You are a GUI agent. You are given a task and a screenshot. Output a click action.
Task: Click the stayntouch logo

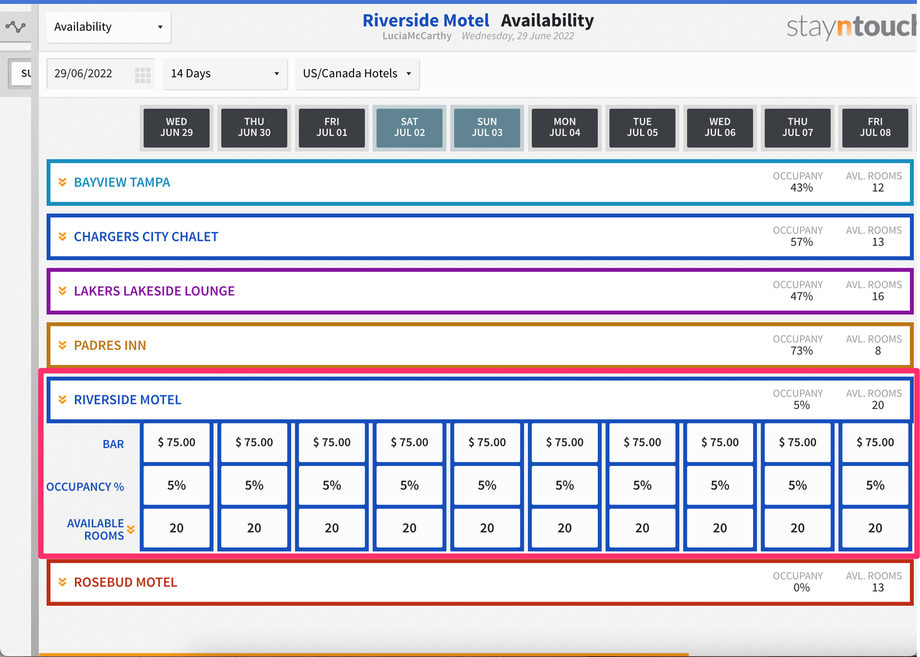coord(853,26)
